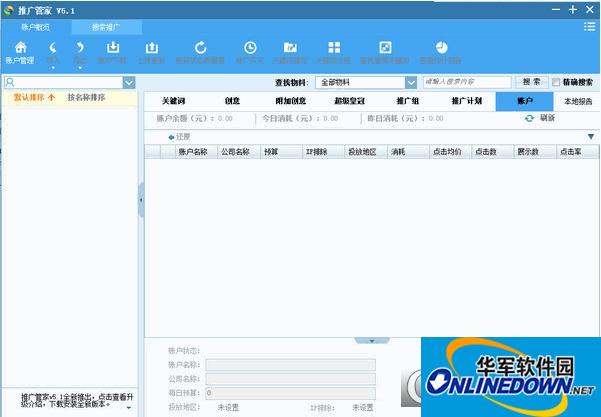Click the 搜索 button
This screenshot has width=601, height=417.
click(x=532, y=82)
